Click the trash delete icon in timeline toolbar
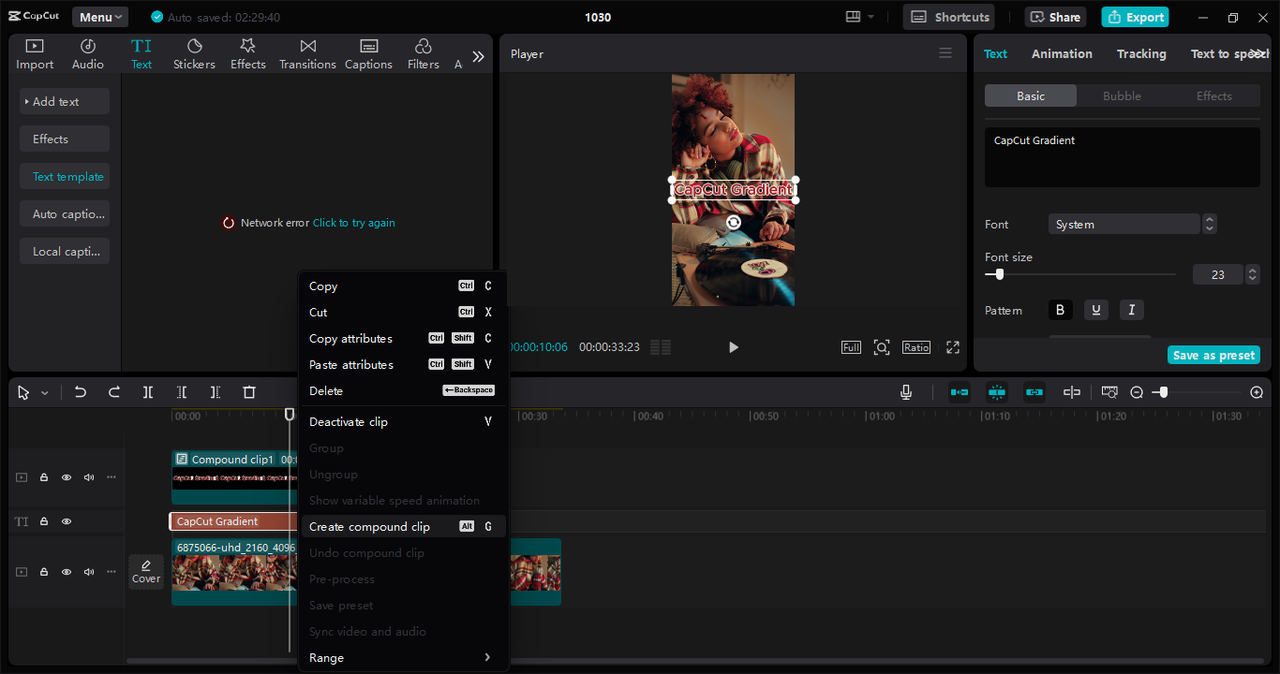 click(250, 392)
